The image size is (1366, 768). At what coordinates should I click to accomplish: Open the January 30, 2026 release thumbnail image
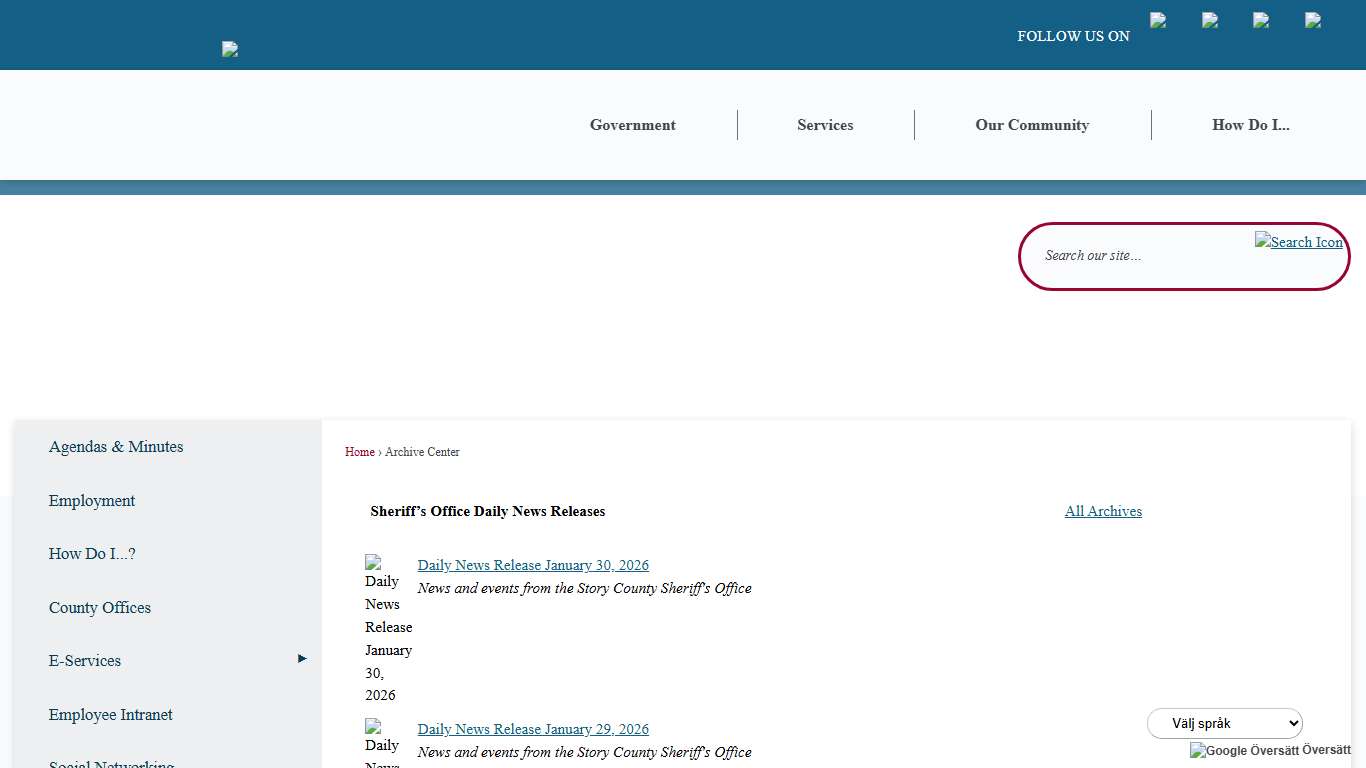[387, 627]
